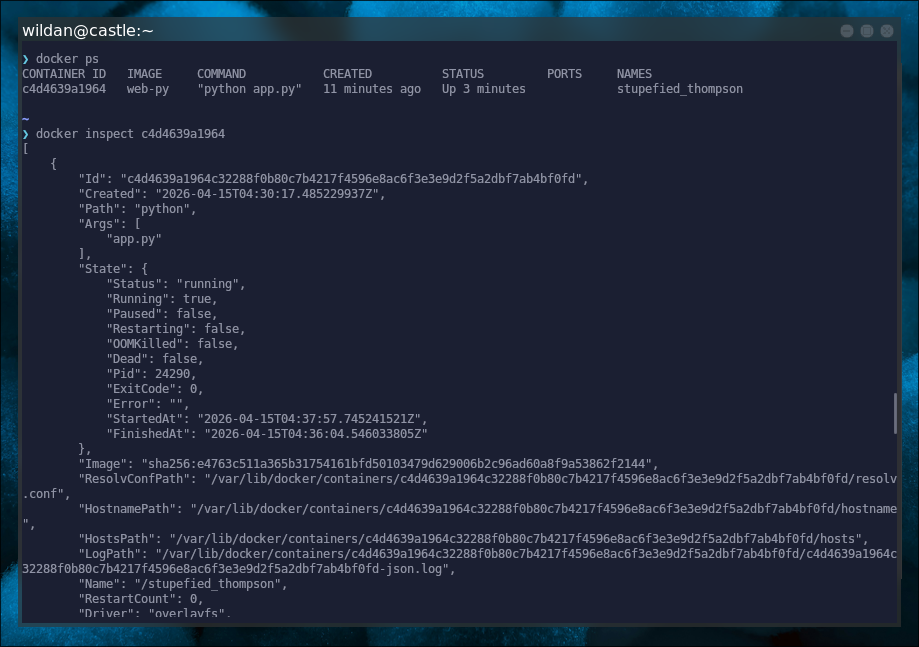Click the "docker ps" command text
The width and height of the screenshot is (919, 647).
coord(67,59)
